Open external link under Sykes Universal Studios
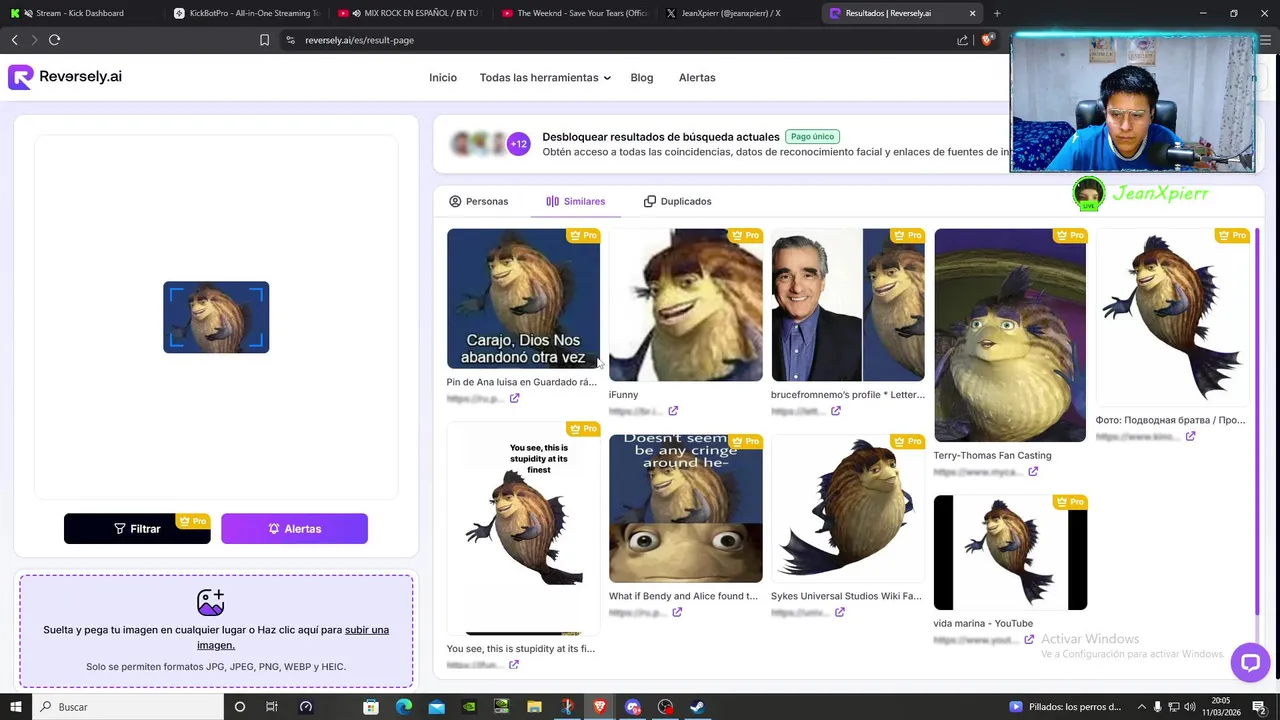The width and height of the screenshot is (1280, 720). point(839,612)
